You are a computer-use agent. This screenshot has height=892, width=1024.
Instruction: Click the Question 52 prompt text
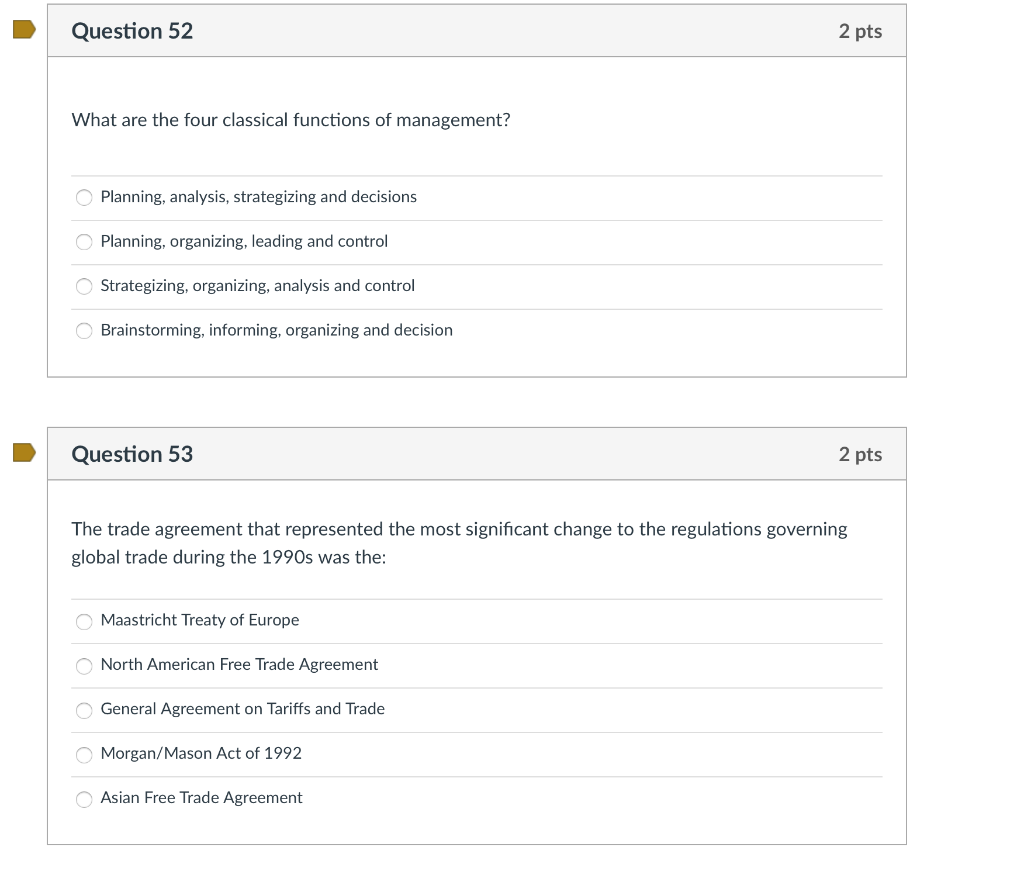[290, 119]
